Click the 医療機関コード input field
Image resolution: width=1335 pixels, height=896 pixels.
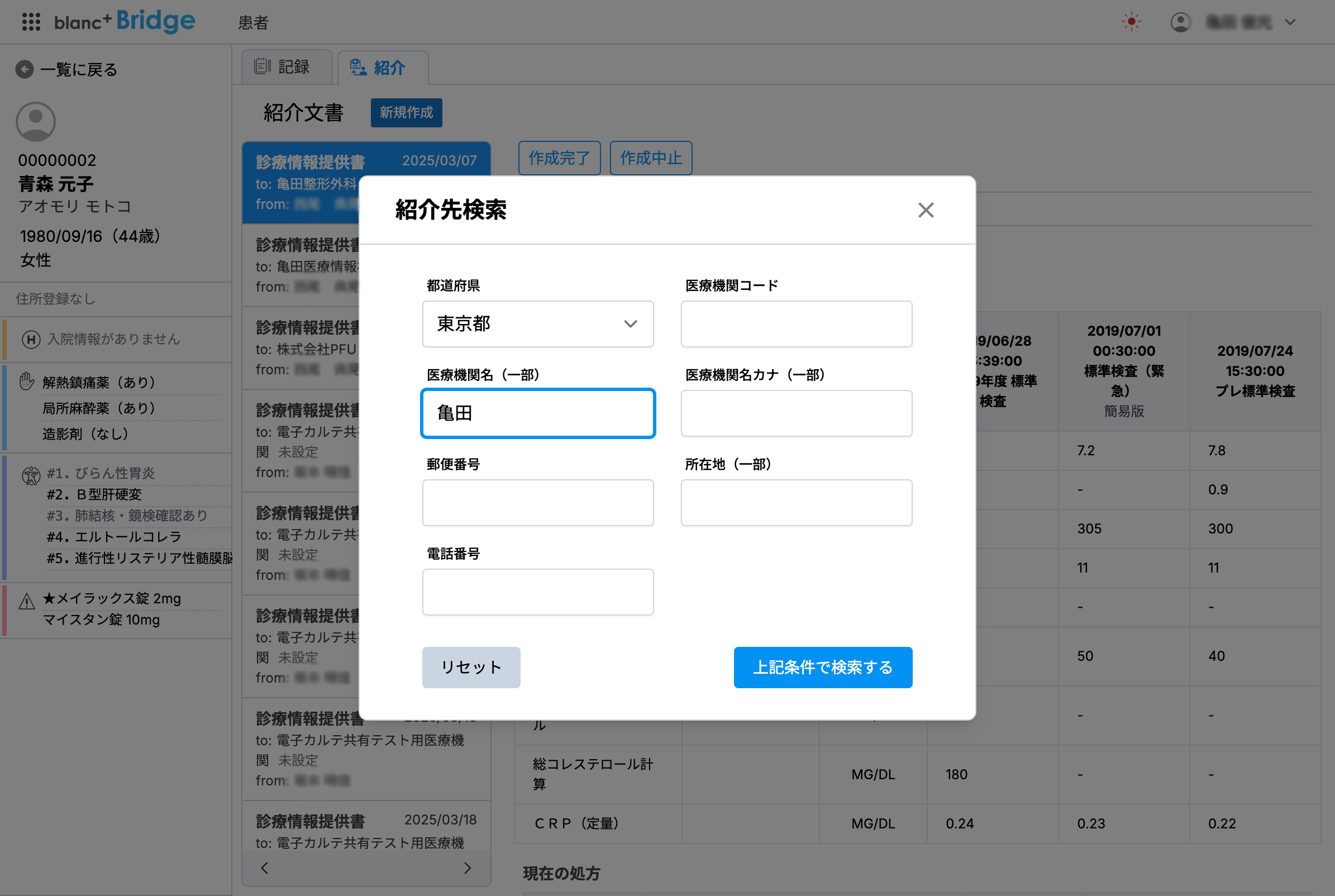(796, 324)
